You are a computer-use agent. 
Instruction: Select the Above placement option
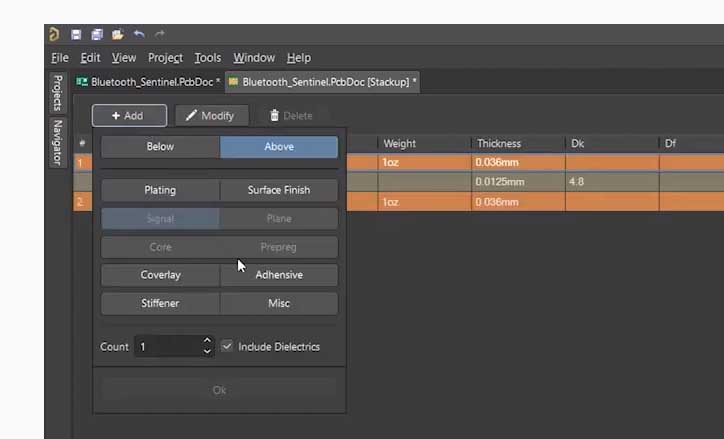(x=279, y=147)
